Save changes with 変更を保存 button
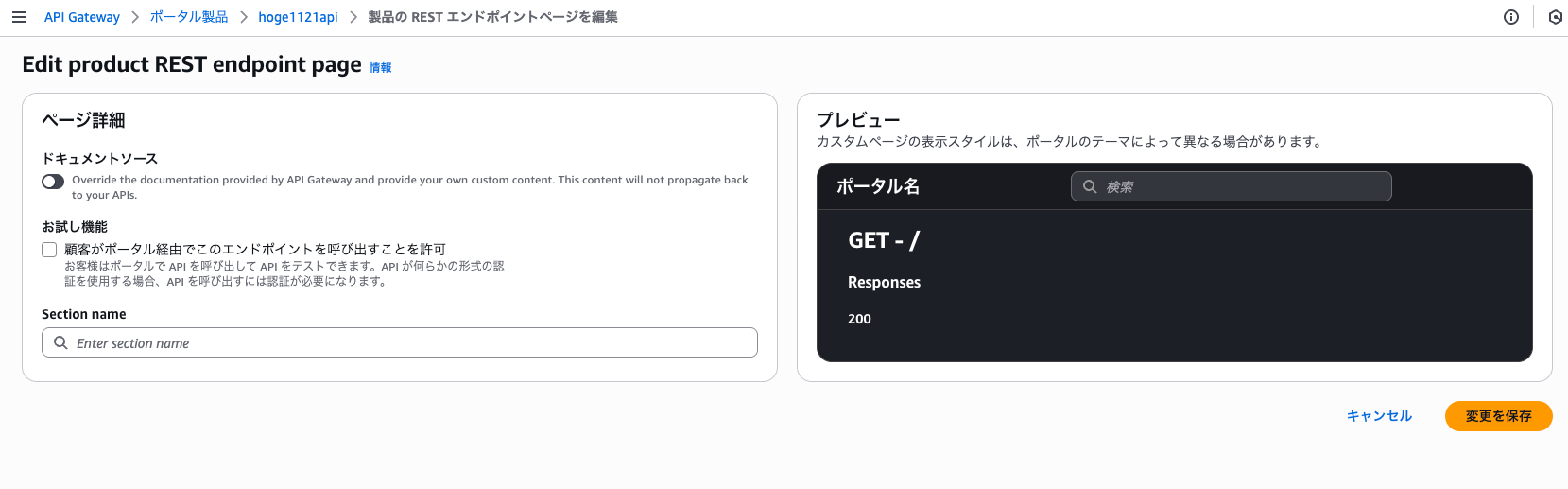 click(x=1498, y=416)
